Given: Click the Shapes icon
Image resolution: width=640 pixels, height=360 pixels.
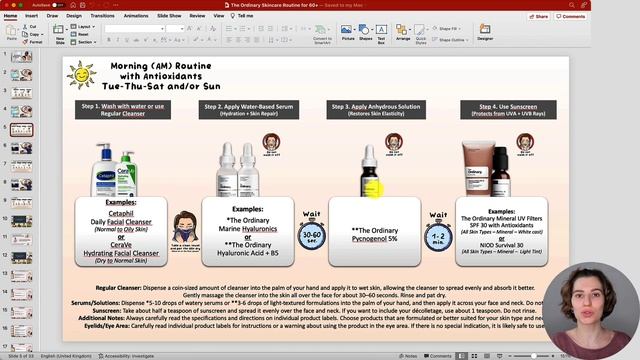Looking at the screenshot, I should tap(364, 29).
